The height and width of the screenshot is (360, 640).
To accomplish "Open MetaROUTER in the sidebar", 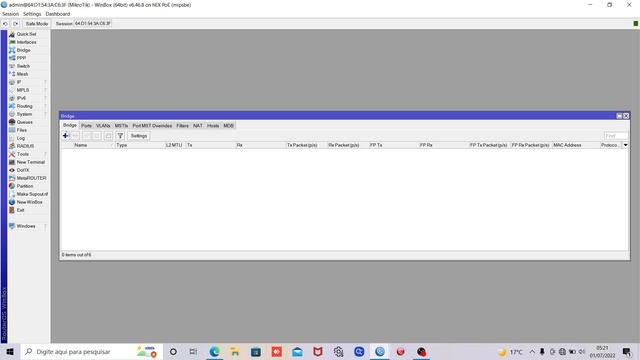I will coord(31,178).
